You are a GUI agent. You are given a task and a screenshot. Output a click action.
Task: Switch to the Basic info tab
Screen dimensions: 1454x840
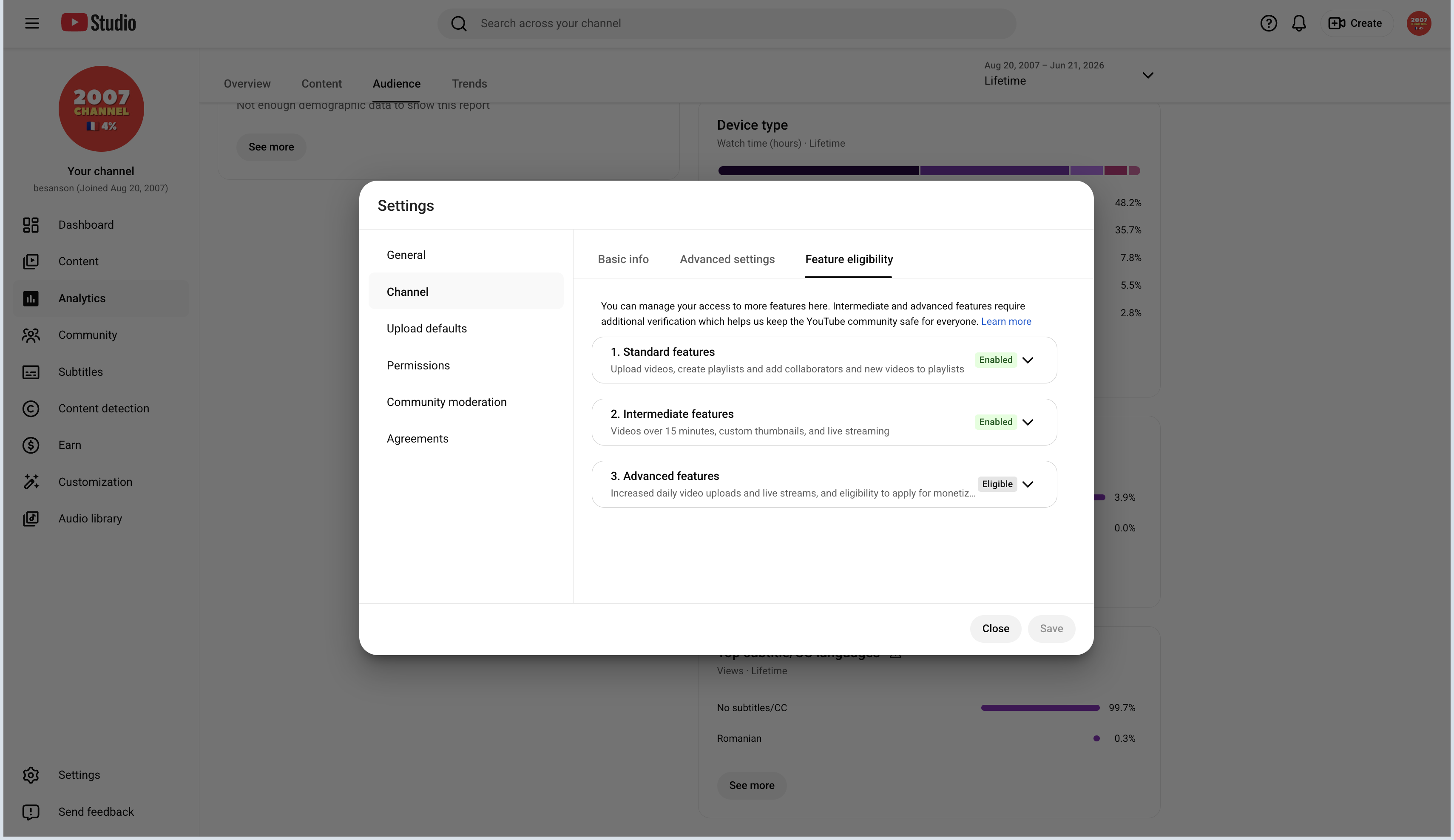pyautogui.click(x=623, y=259)
